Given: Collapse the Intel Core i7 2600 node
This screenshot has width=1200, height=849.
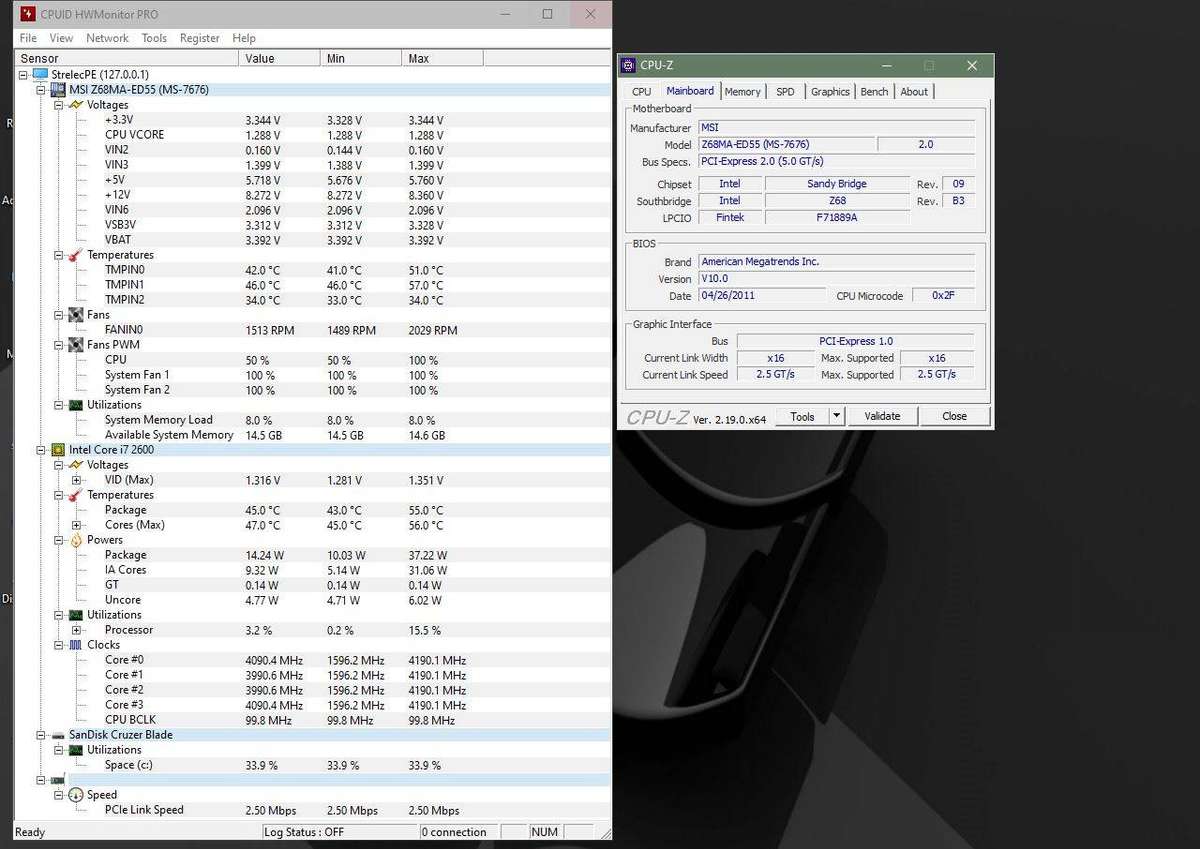Looking at the screenshot, I should (x=41, y=450).
